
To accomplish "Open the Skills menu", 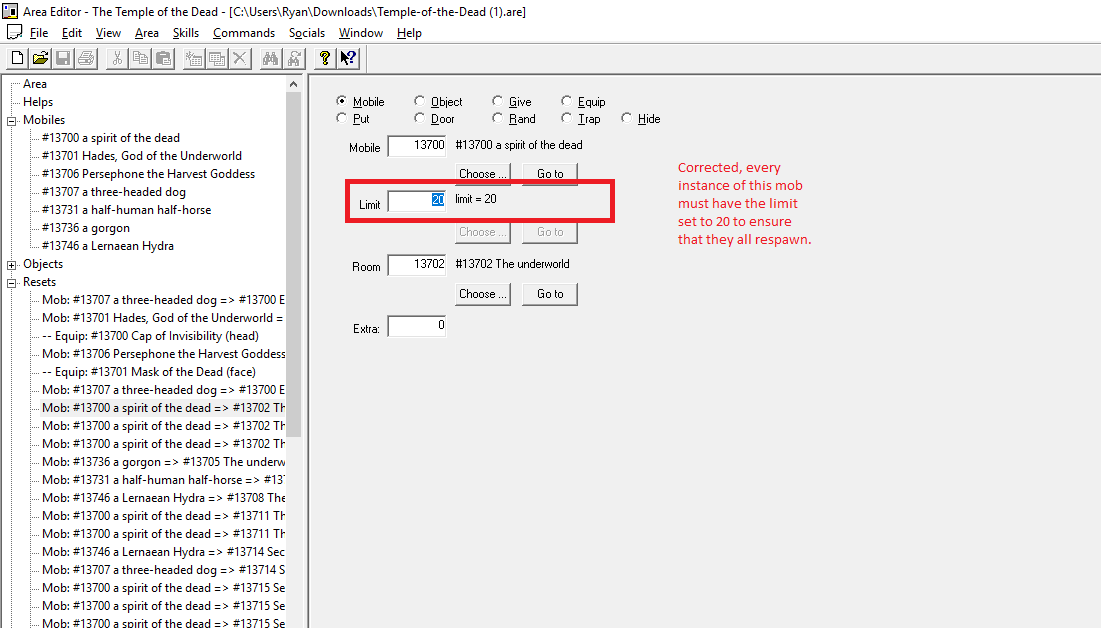I will (x=185, y=33).
